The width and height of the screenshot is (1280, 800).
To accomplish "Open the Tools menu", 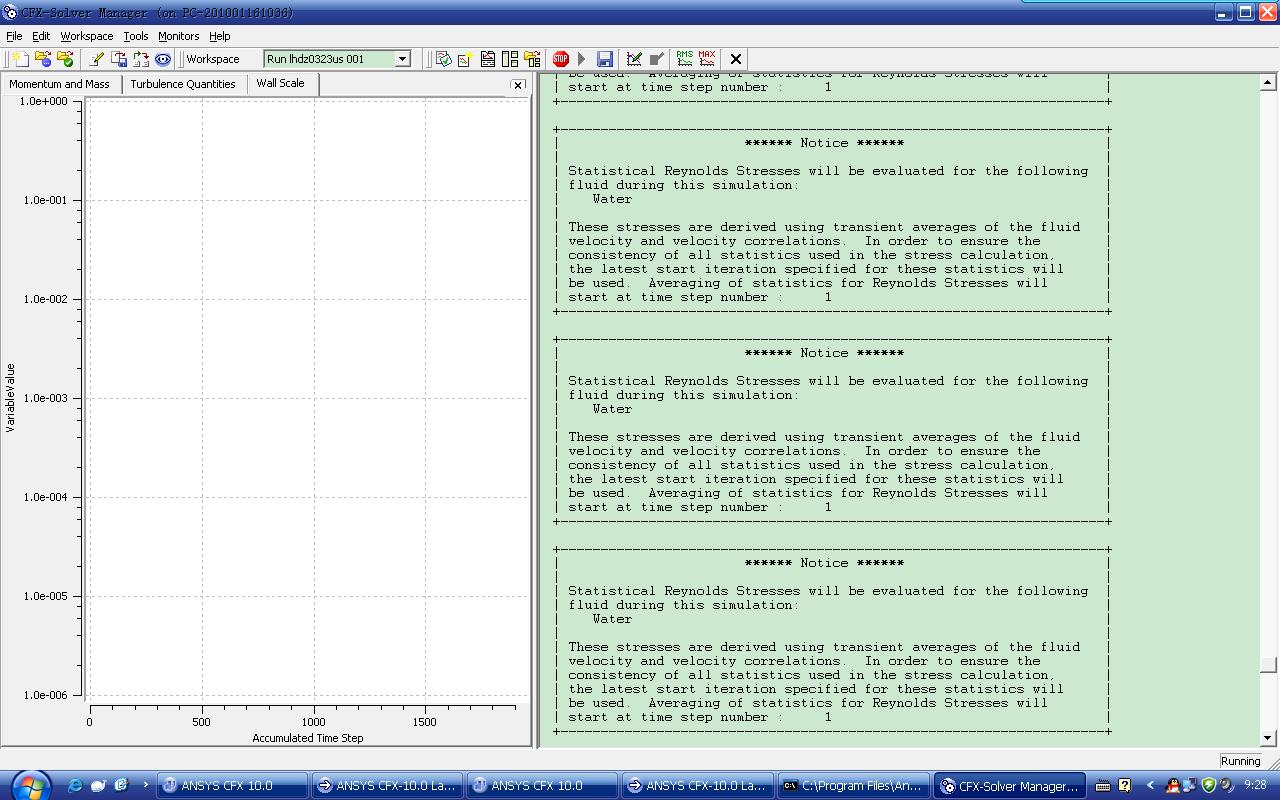I will click(x=136, y=36).
